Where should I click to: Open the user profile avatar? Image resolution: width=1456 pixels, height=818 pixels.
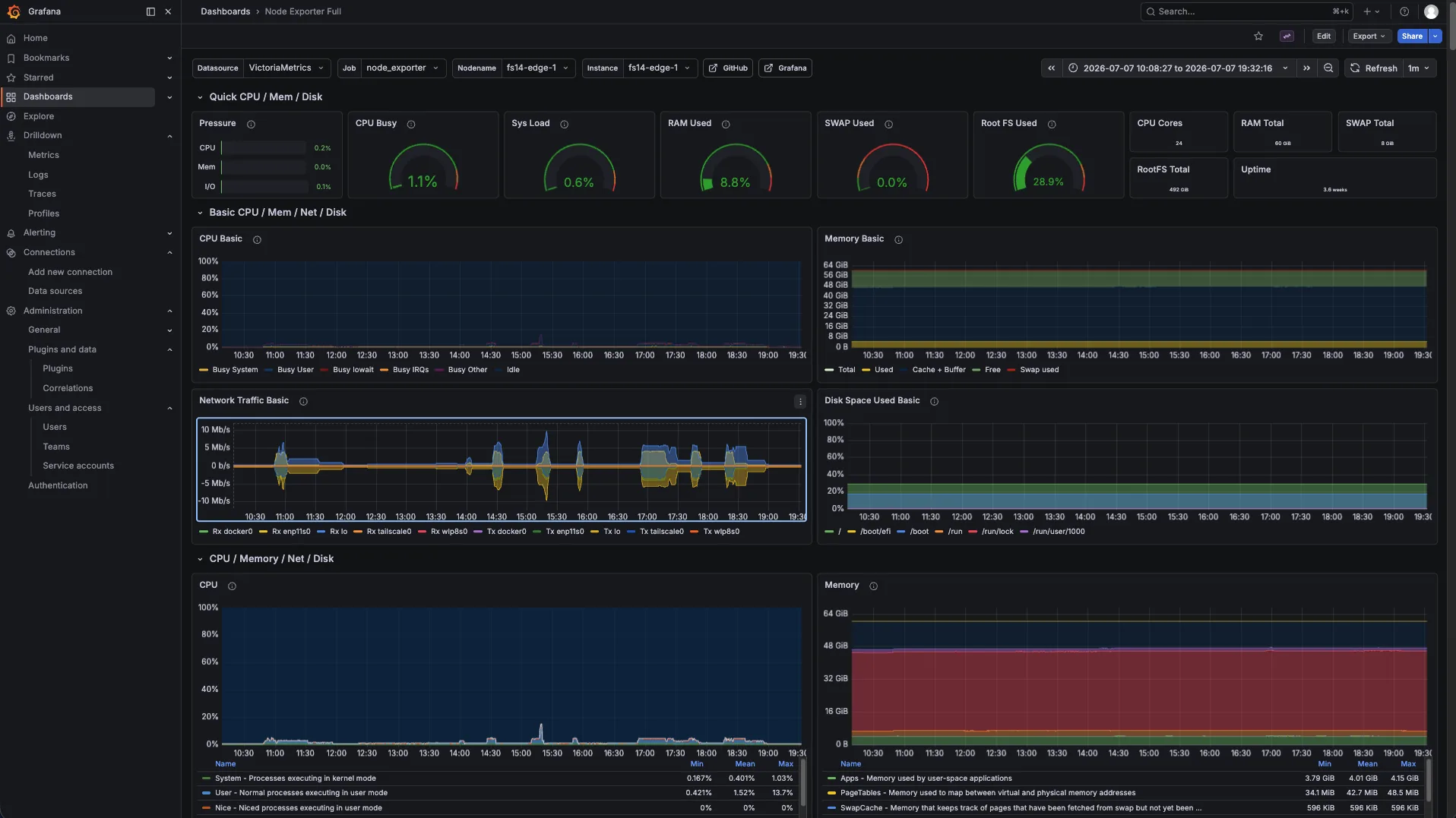[x=1431, y=11]
